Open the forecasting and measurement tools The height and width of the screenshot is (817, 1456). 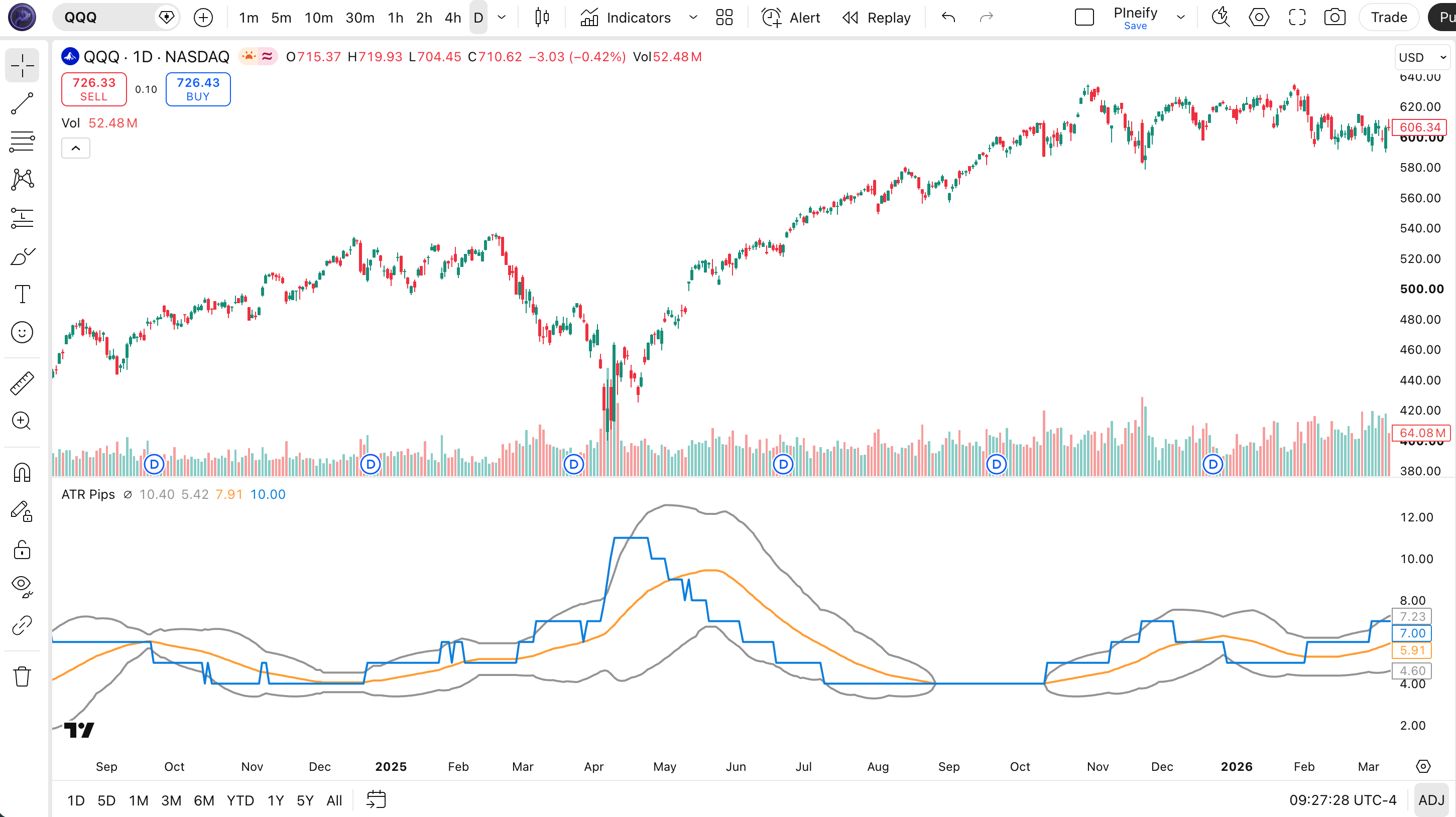22,218
